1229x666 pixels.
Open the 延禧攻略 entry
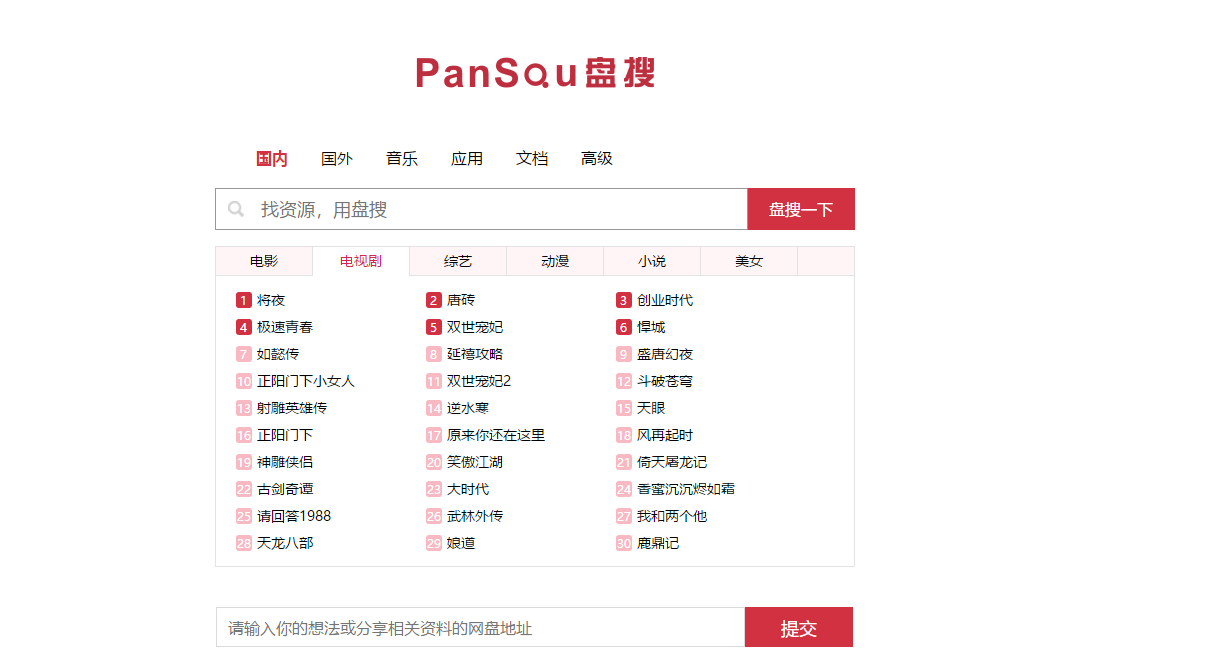pos(475,354)
